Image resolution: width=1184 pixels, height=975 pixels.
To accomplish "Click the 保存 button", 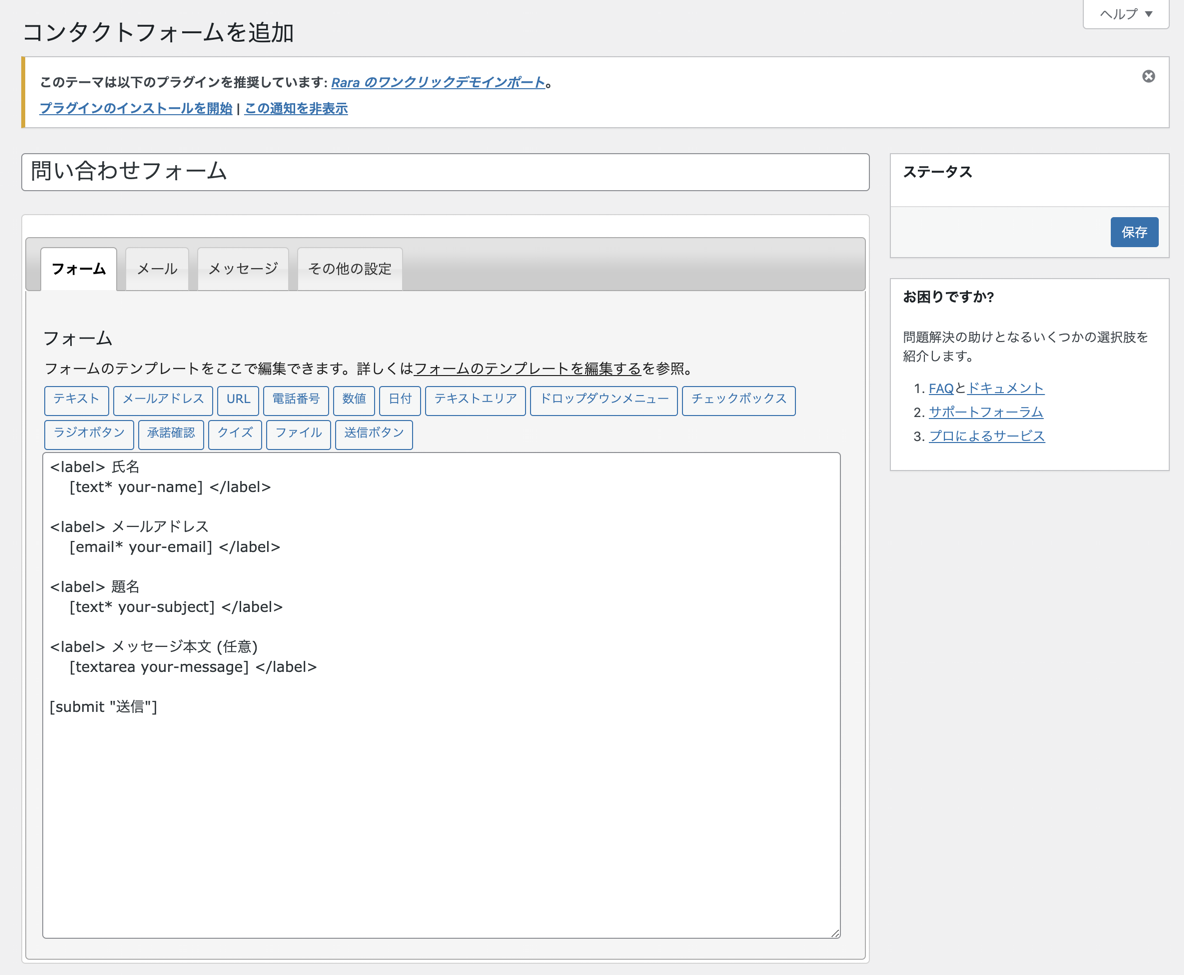I will point(1134,232).
